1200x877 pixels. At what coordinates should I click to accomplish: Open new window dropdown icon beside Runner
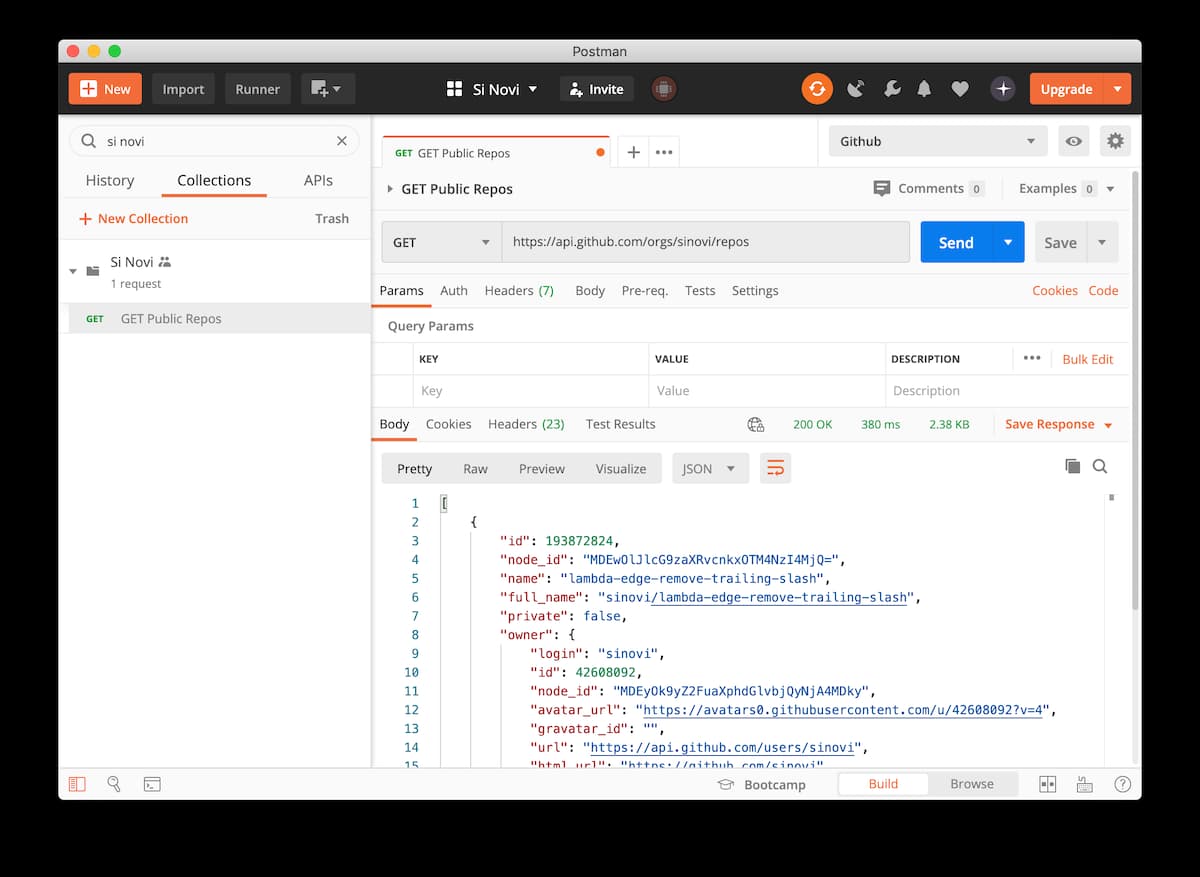[x=327, y=89]
